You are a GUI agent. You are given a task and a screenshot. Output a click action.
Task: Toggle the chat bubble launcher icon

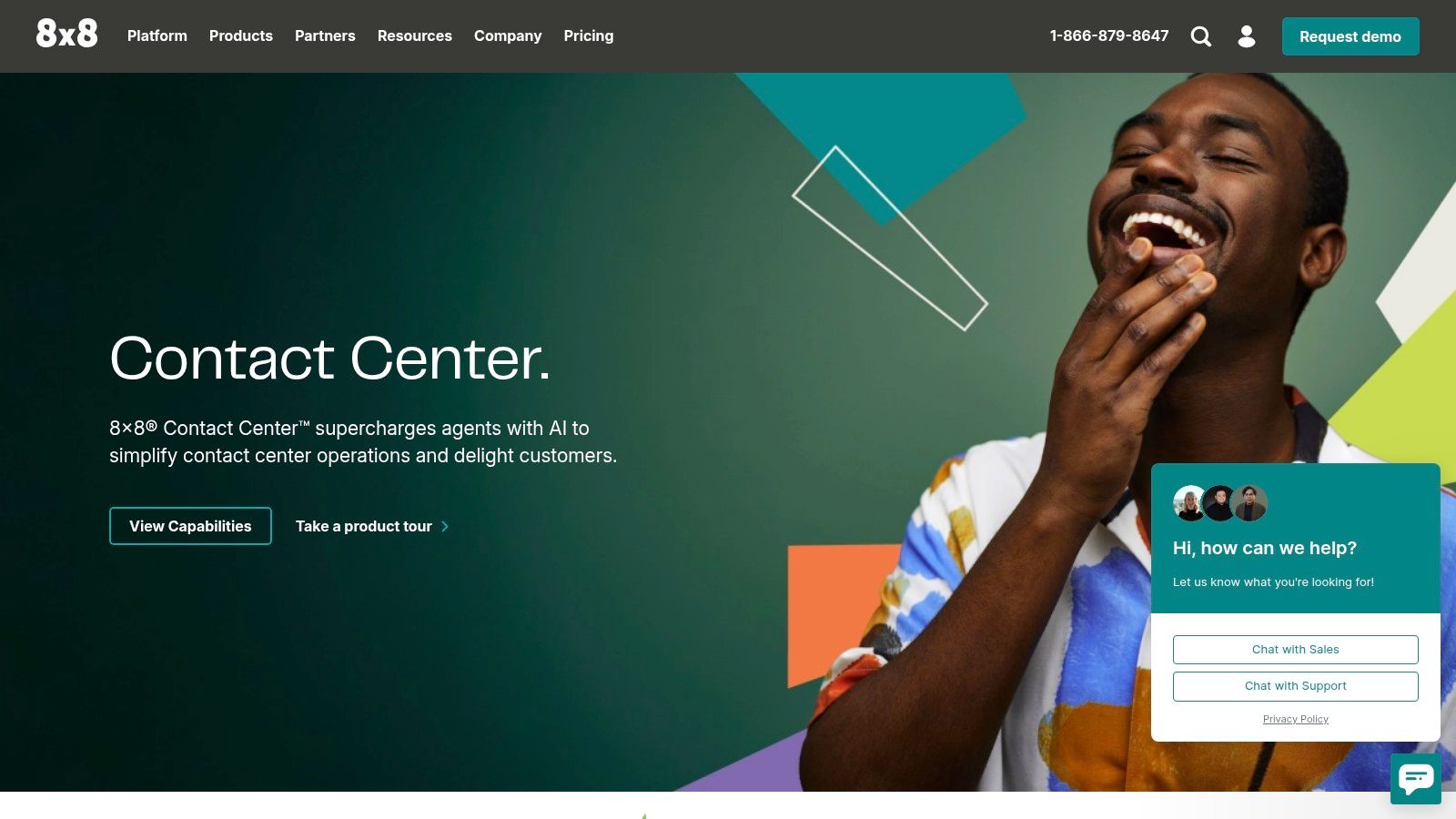1416,779
